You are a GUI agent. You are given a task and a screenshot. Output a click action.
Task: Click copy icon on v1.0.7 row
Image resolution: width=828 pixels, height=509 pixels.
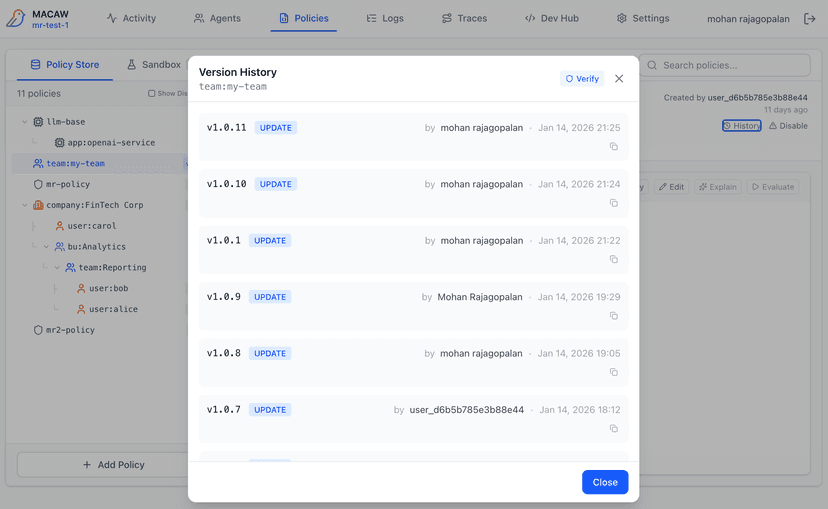(614, 429)
